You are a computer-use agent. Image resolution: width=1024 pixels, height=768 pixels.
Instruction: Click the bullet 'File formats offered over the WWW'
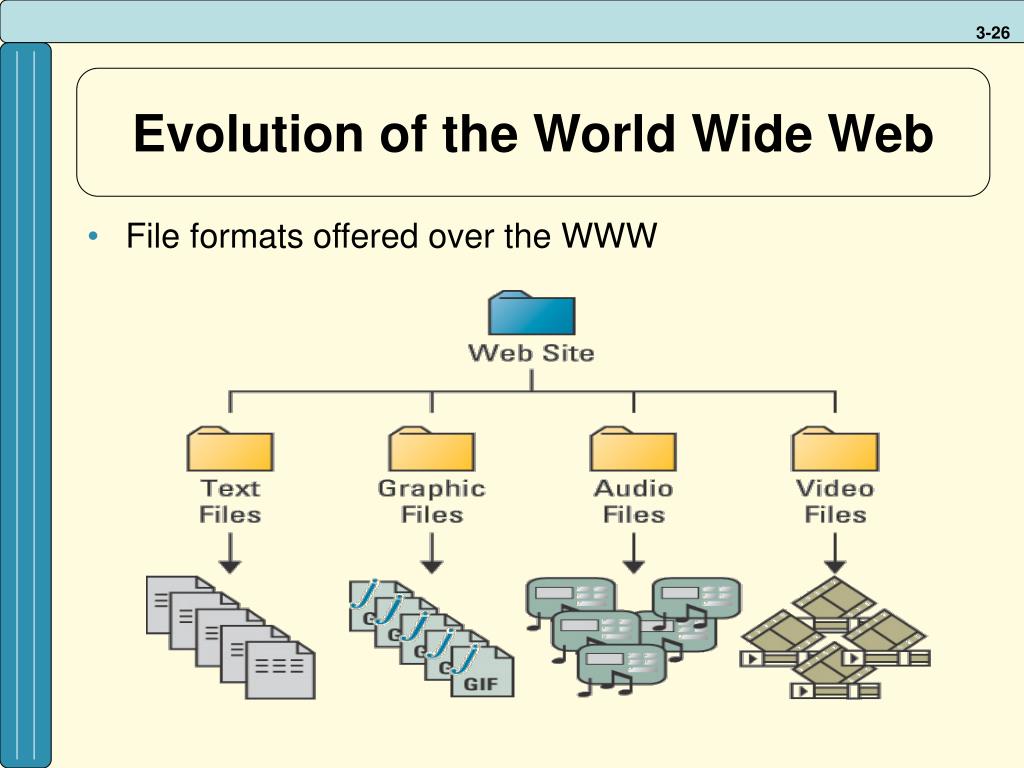391,236
